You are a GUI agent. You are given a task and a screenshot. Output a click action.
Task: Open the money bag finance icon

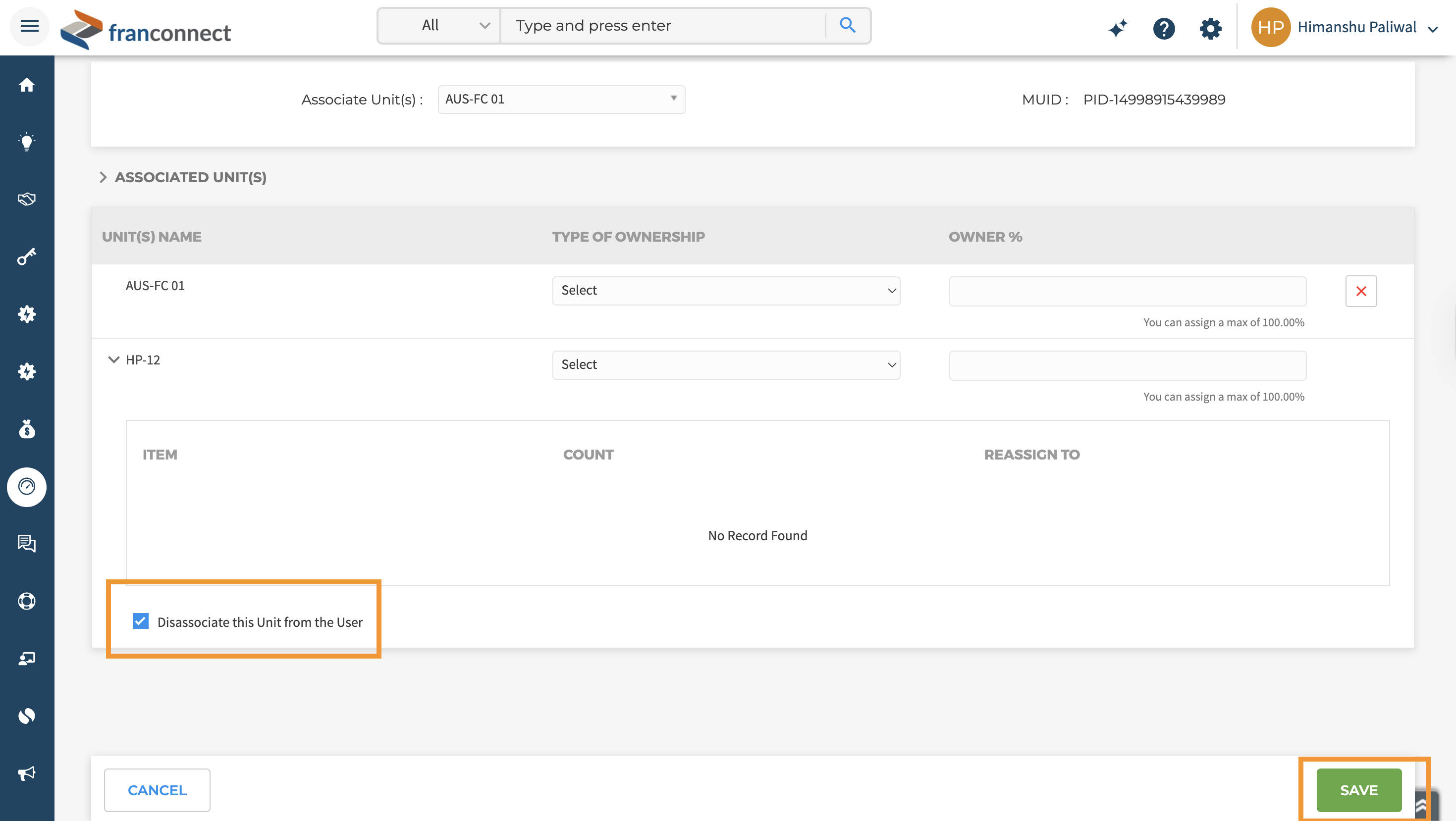[27, 429]
